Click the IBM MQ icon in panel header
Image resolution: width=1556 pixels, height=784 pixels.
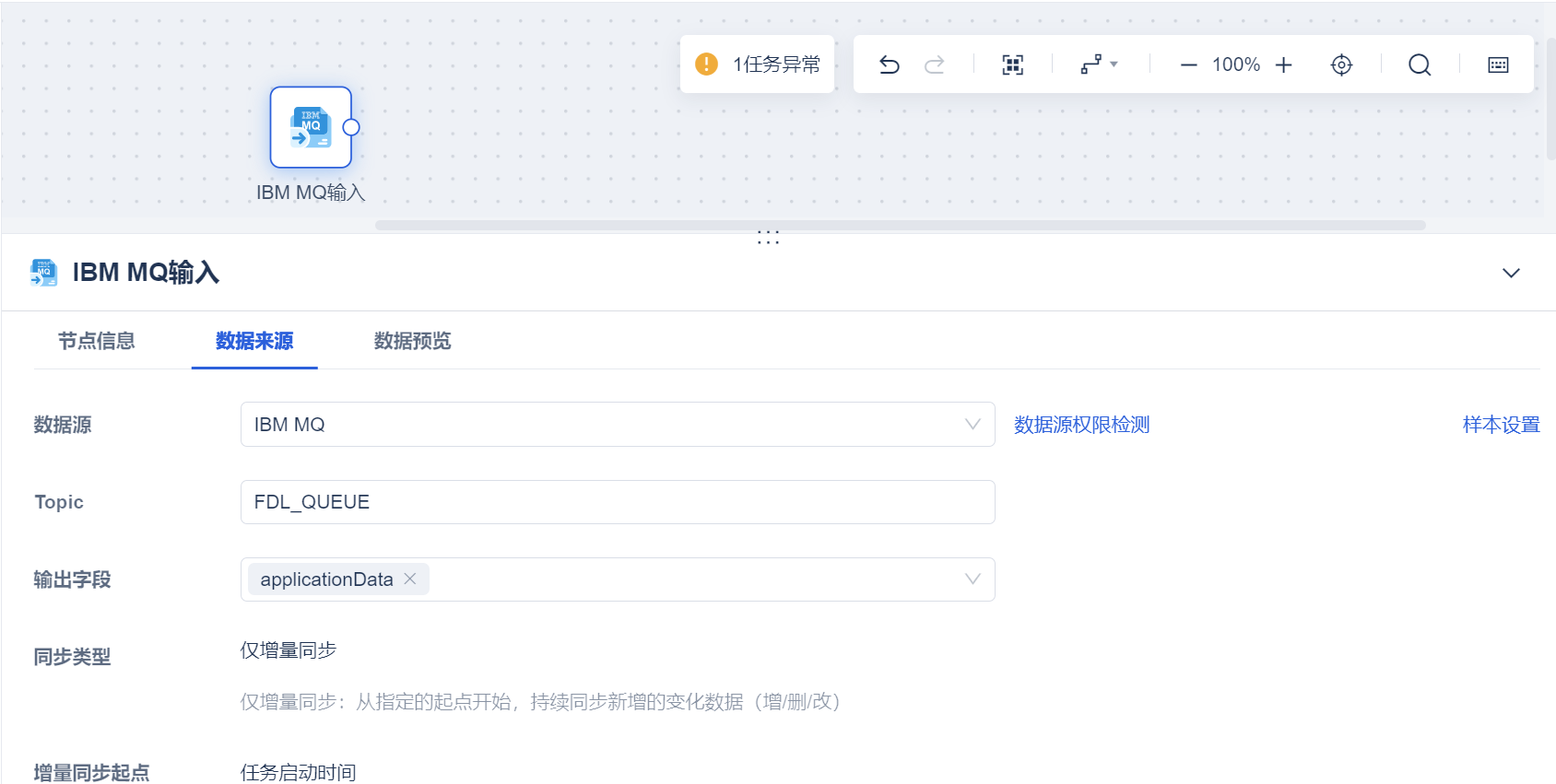[x=43, y=273]
